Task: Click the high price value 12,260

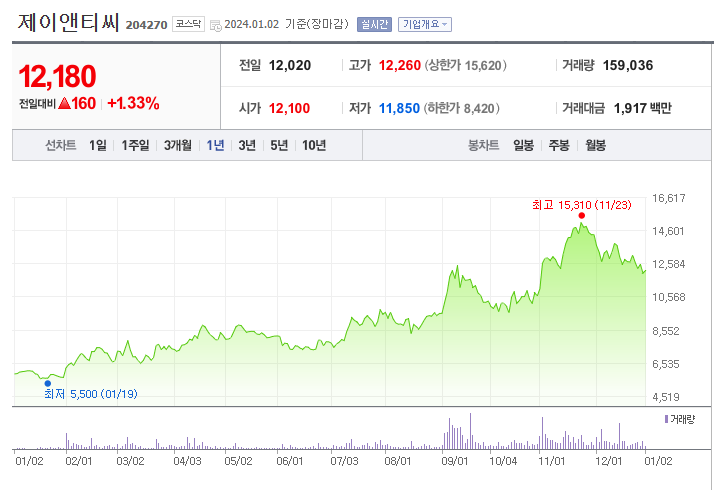Action: 399,66
